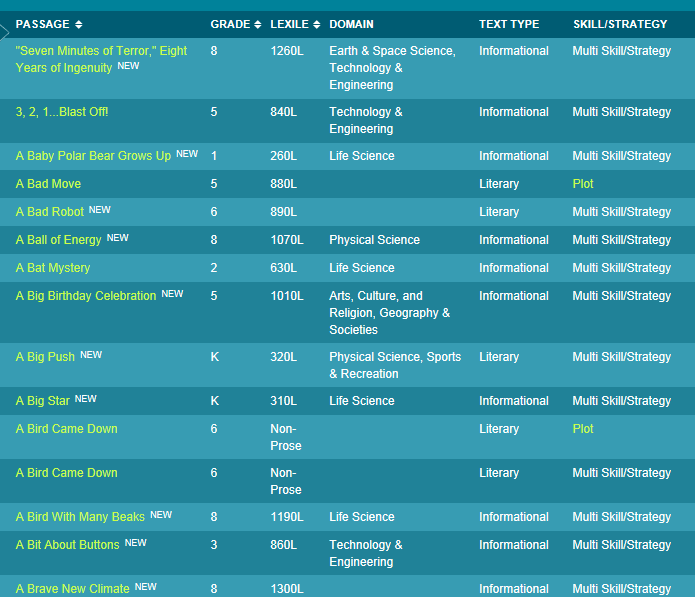Image resolution: width=695 pixels, height=597 pixels.
Task: Click grade 3 in A Bit About Buttons row
Action: [x=214, y=545]
